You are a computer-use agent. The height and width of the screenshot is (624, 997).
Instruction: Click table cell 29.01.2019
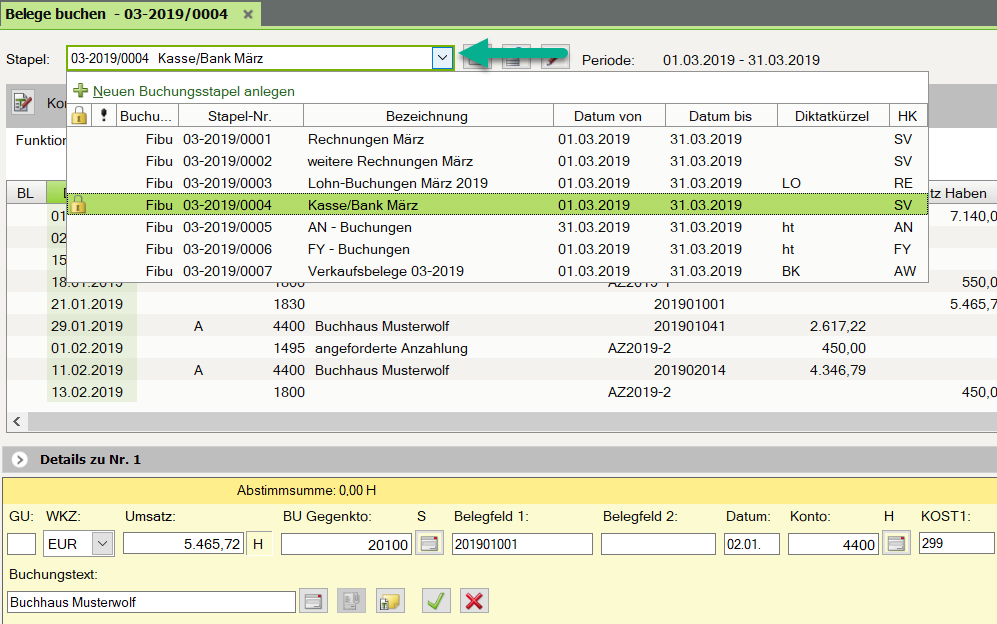[87, 326]
